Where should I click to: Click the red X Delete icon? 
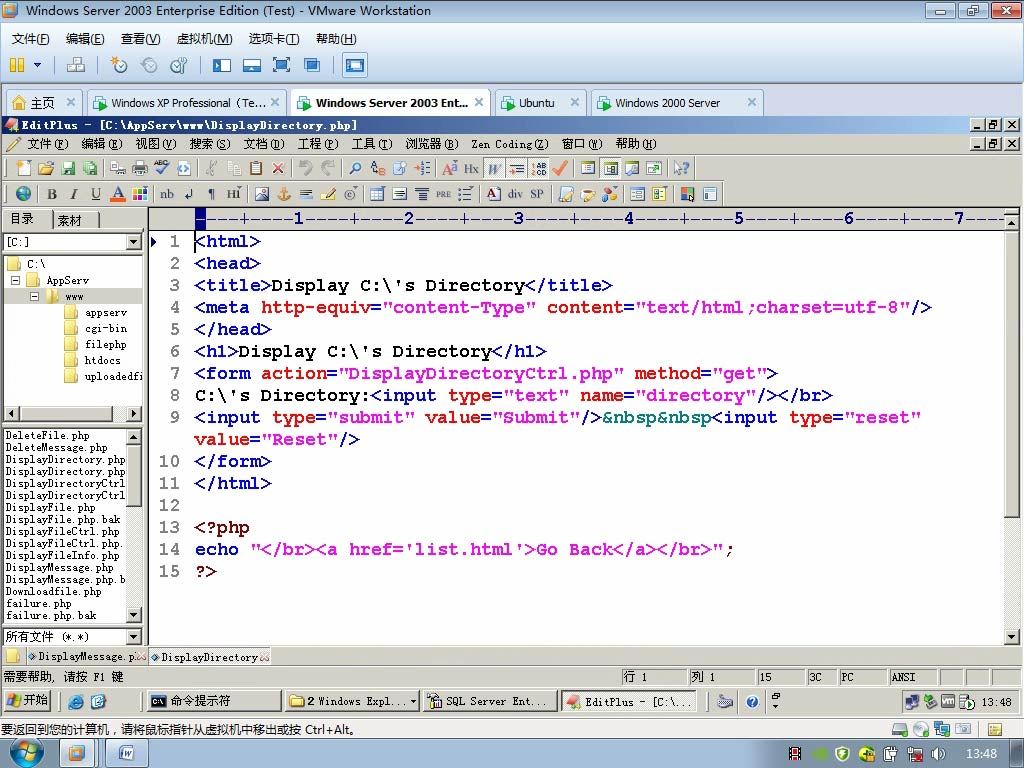pyautogui.click(x=278, y=168)
